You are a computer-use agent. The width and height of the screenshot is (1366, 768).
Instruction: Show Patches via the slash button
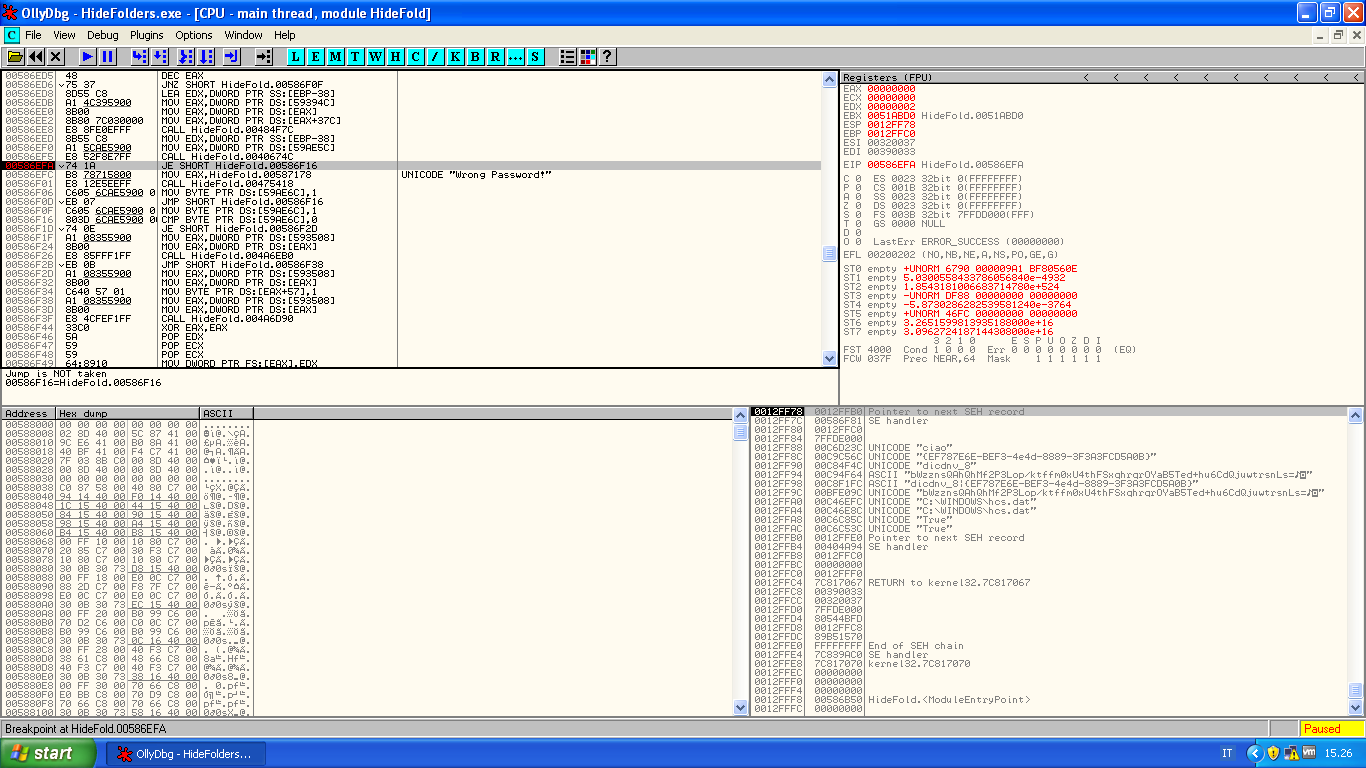[x=436, y=57]
